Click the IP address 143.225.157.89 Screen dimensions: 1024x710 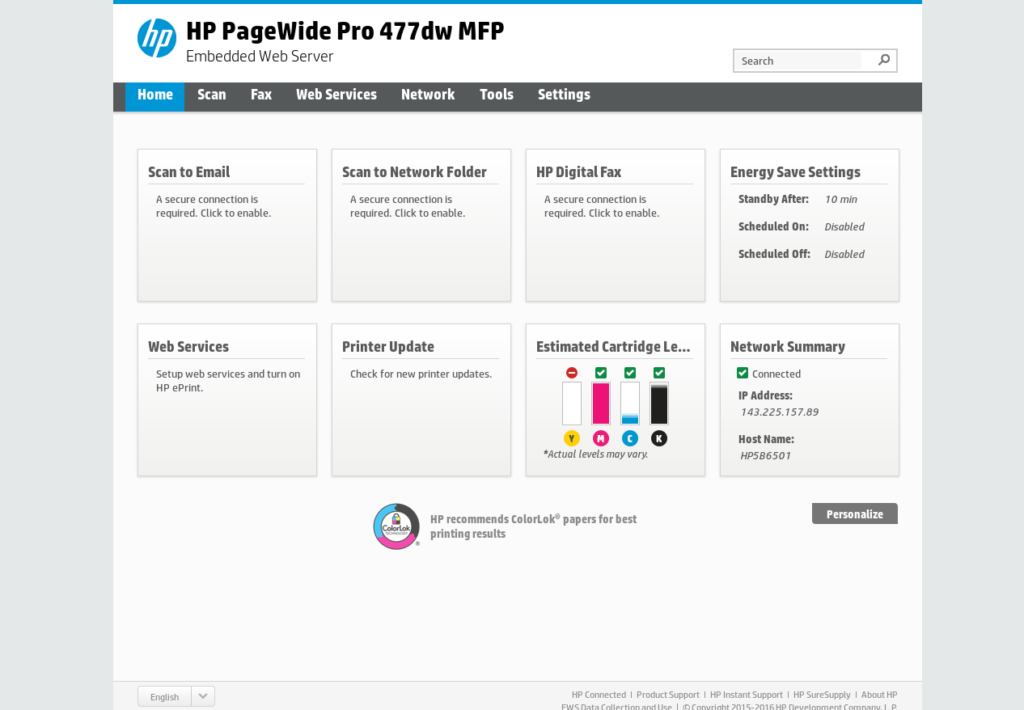point(780,412)
